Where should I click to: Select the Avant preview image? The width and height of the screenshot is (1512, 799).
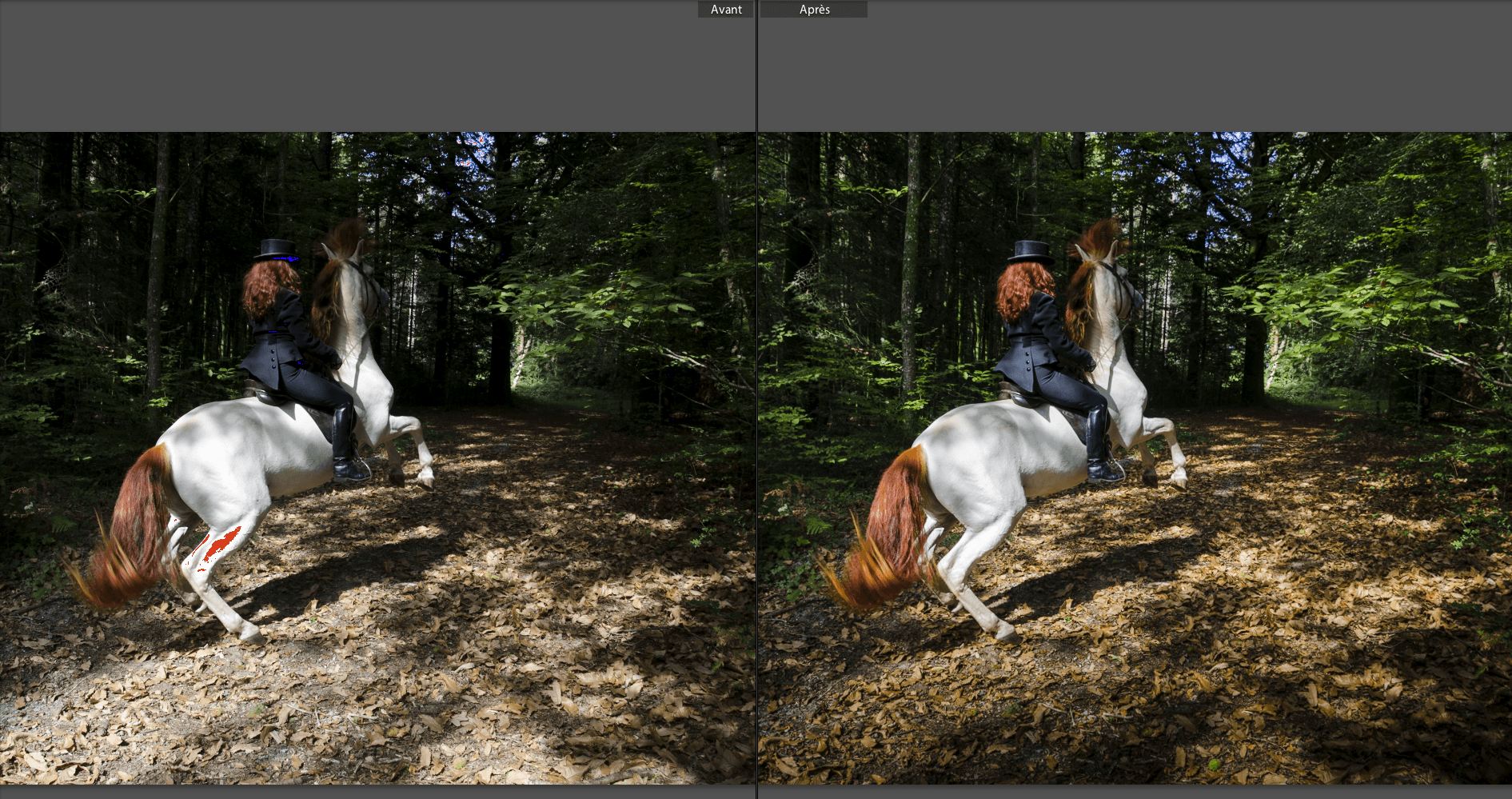377,458
